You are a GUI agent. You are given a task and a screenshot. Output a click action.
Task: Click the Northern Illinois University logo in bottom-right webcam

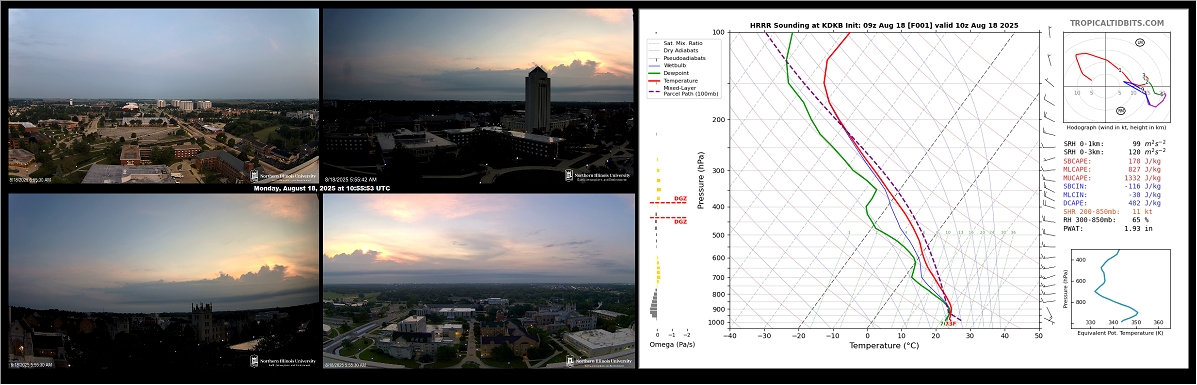[x=598, y=361]
